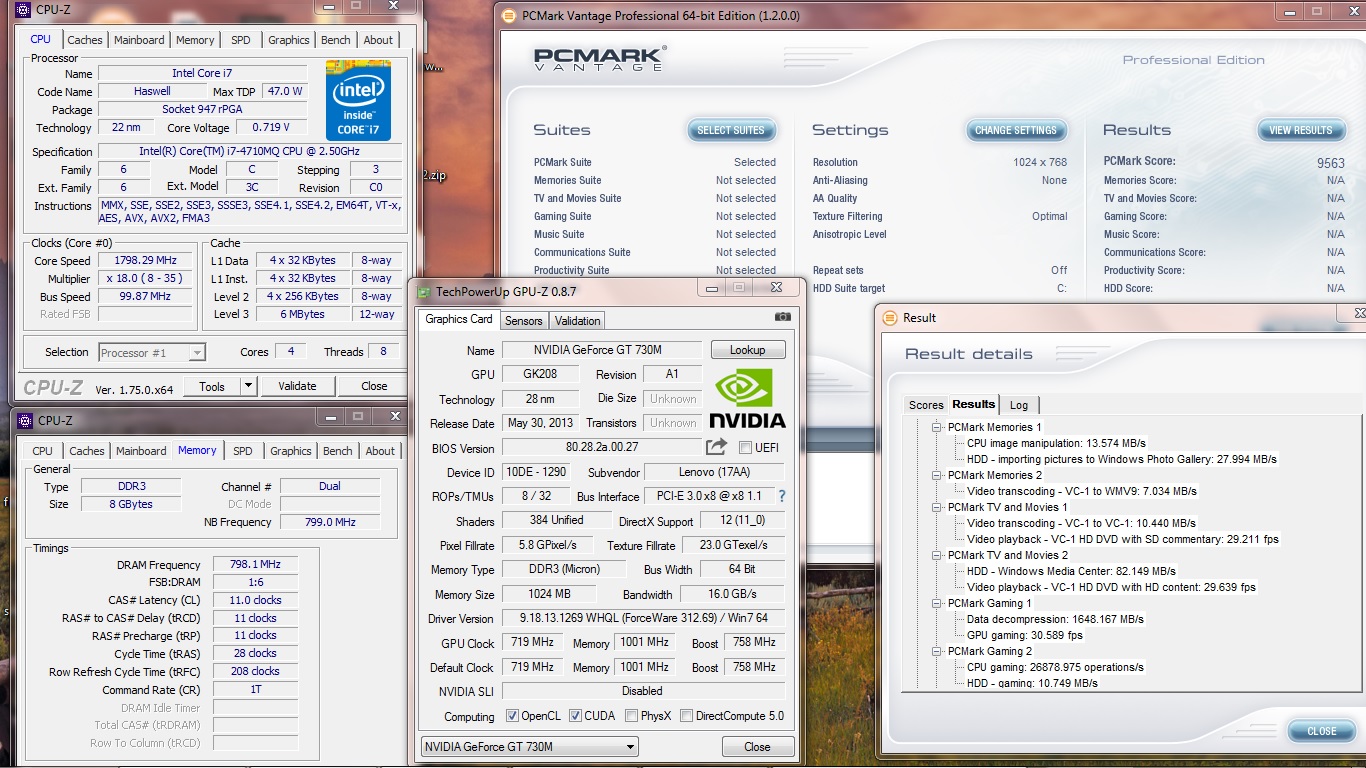
Task: Collapse the PCMark Memories 2 tree node
Action: point(937,475)
